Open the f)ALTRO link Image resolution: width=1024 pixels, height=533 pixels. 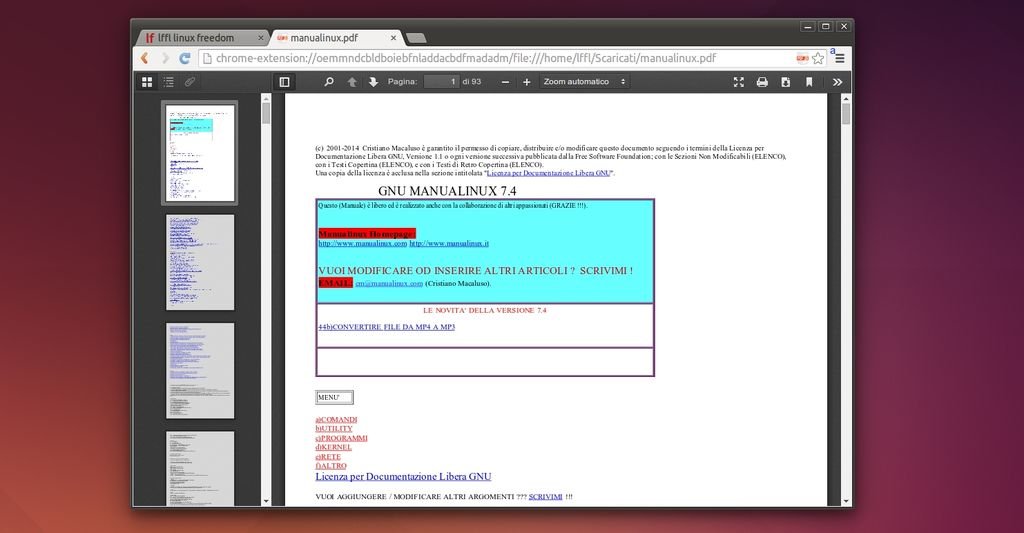[x=331, y=466]
